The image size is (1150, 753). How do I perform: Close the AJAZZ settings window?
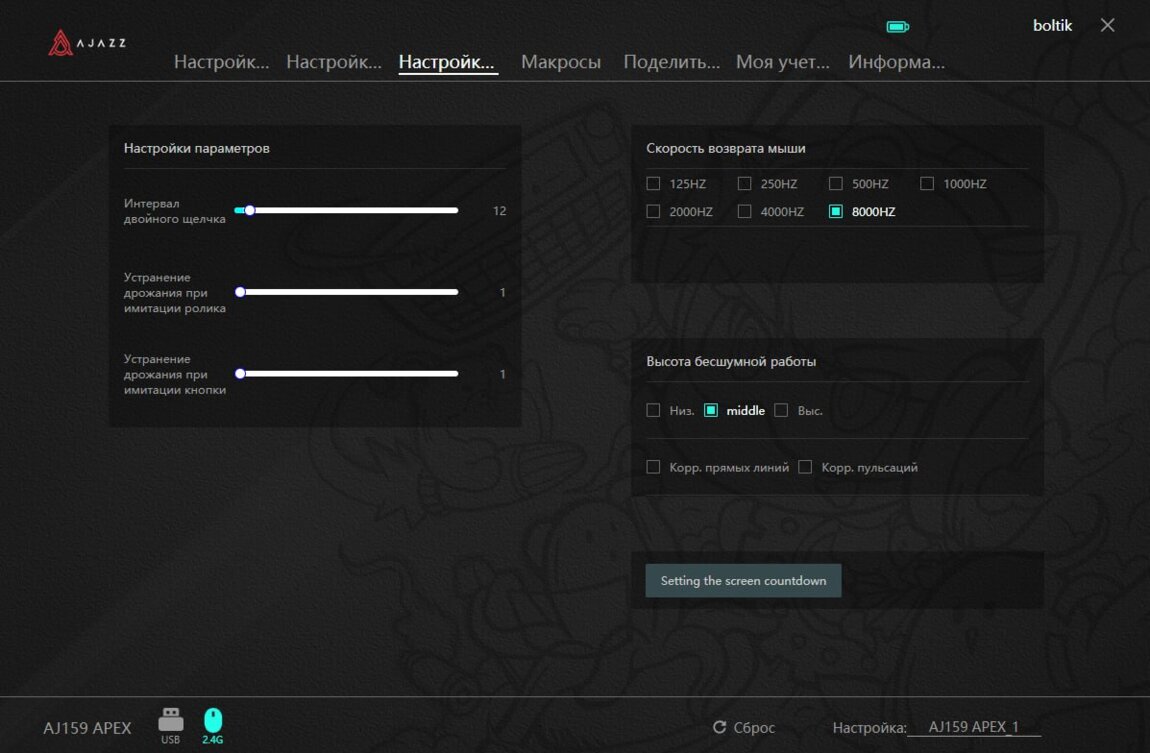pos(1107,26)
